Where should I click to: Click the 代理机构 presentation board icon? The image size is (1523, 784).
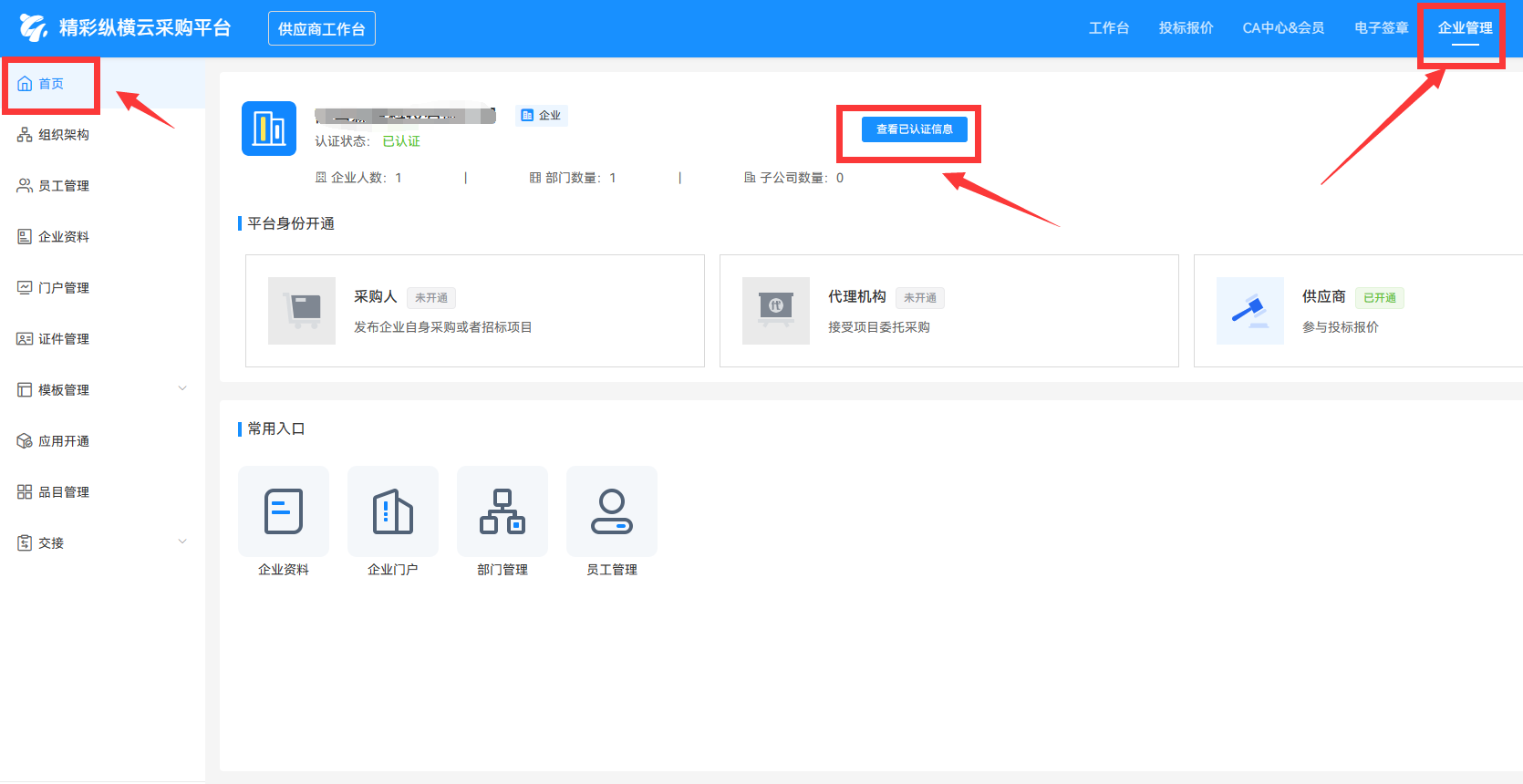coord(776,311)
